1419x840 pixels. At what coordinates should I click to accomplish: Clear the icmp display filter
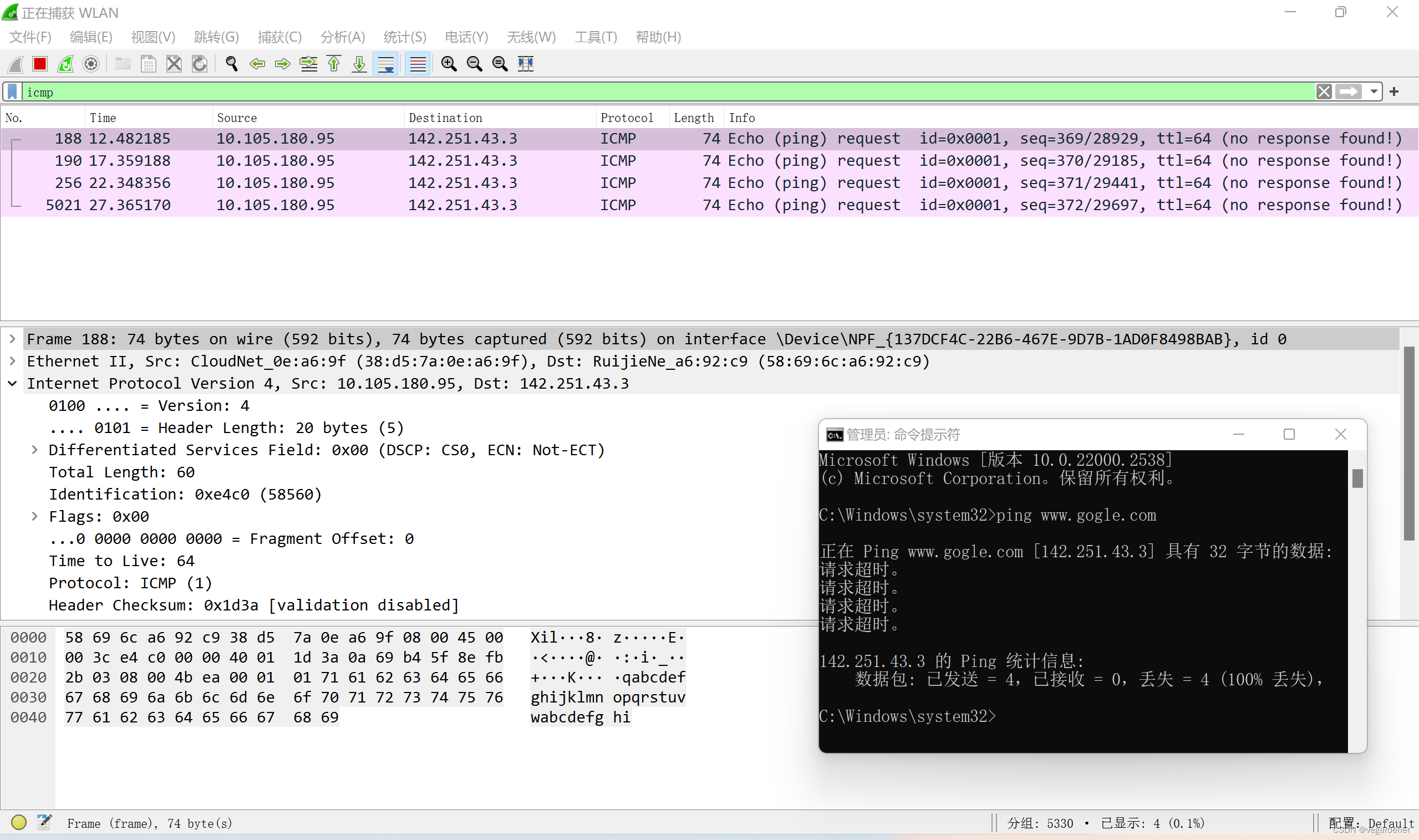[1324, 91]
